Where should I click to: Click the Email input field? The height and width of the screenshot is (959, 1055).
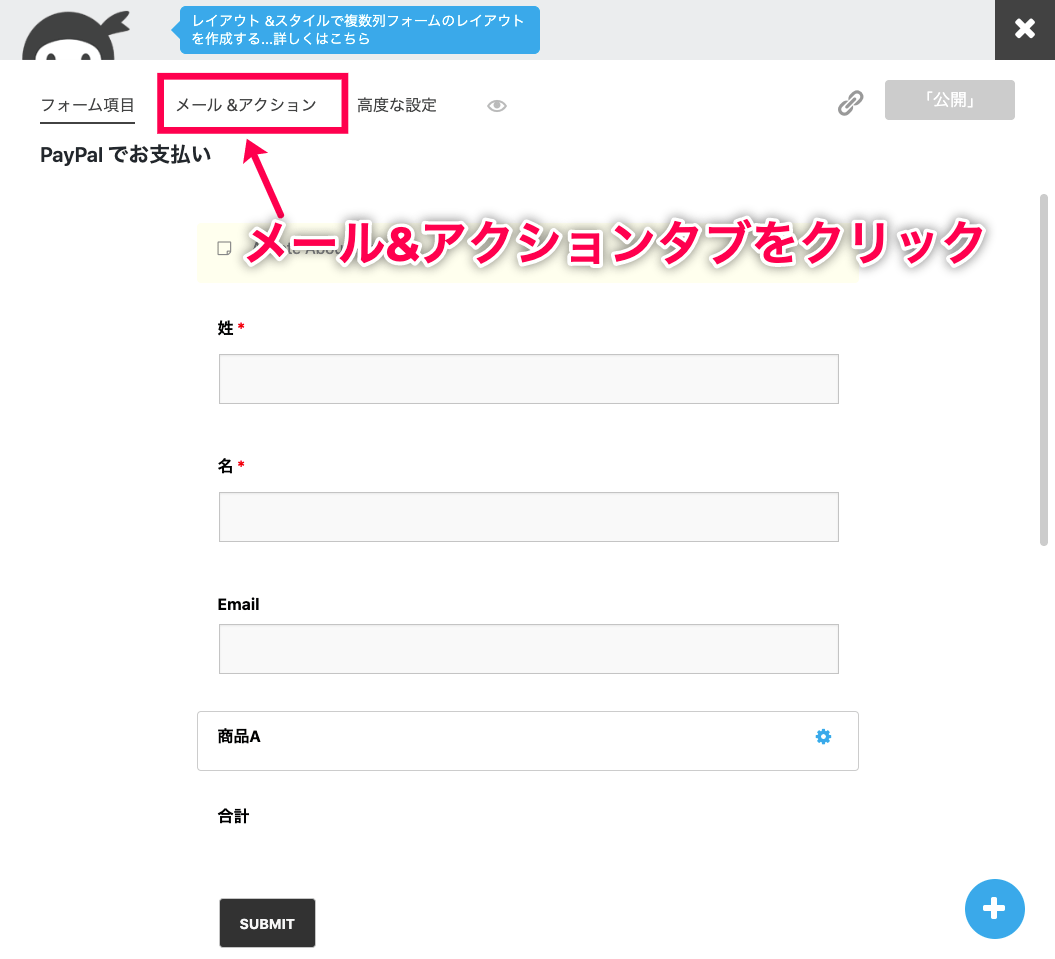[x=528, y=649]
